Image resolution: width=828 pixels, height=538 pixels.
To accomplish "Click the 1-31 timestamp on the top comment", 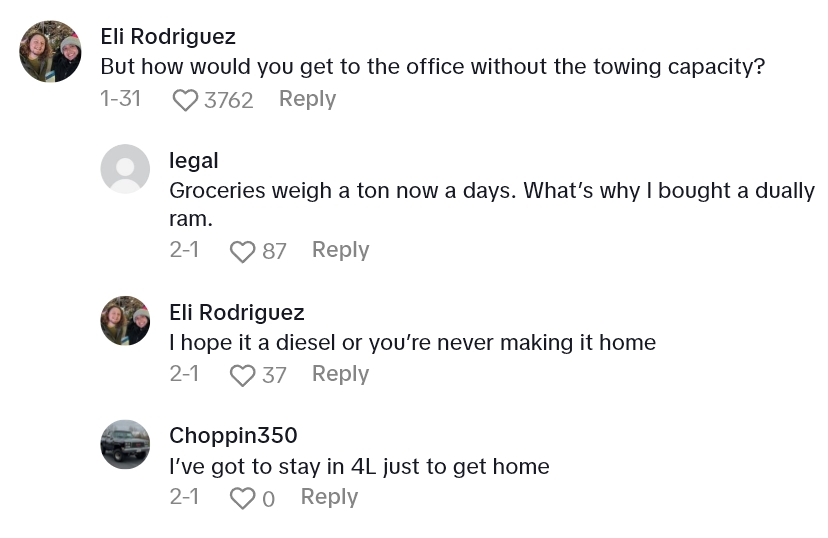I will click(x=120, y=99).
